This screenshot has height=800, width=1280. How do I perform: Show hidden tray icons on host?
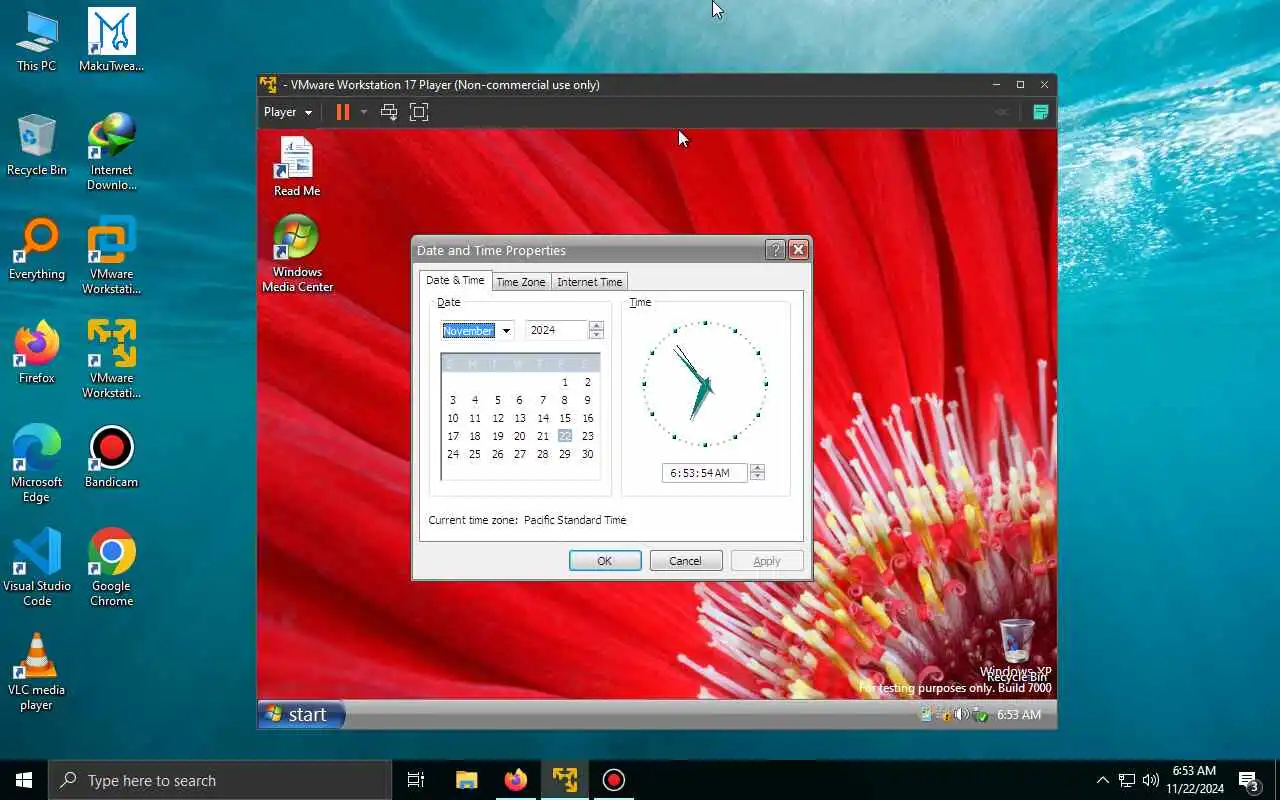(x=1103, y=780)
